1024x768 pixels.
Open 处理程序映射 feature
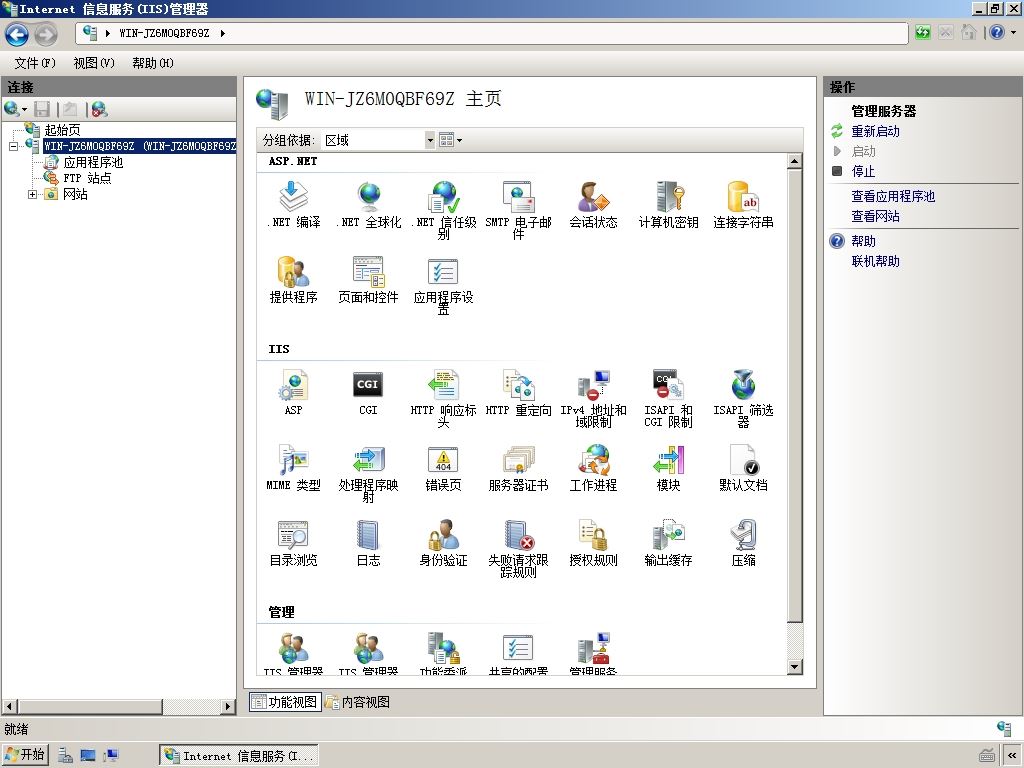(368, 473)
